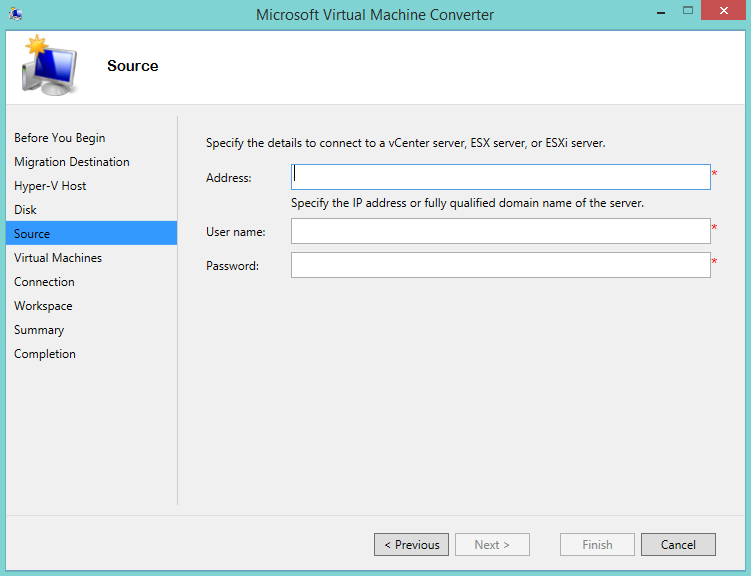Focus the Address input field
751x576 pixels.
click(501, 177)
